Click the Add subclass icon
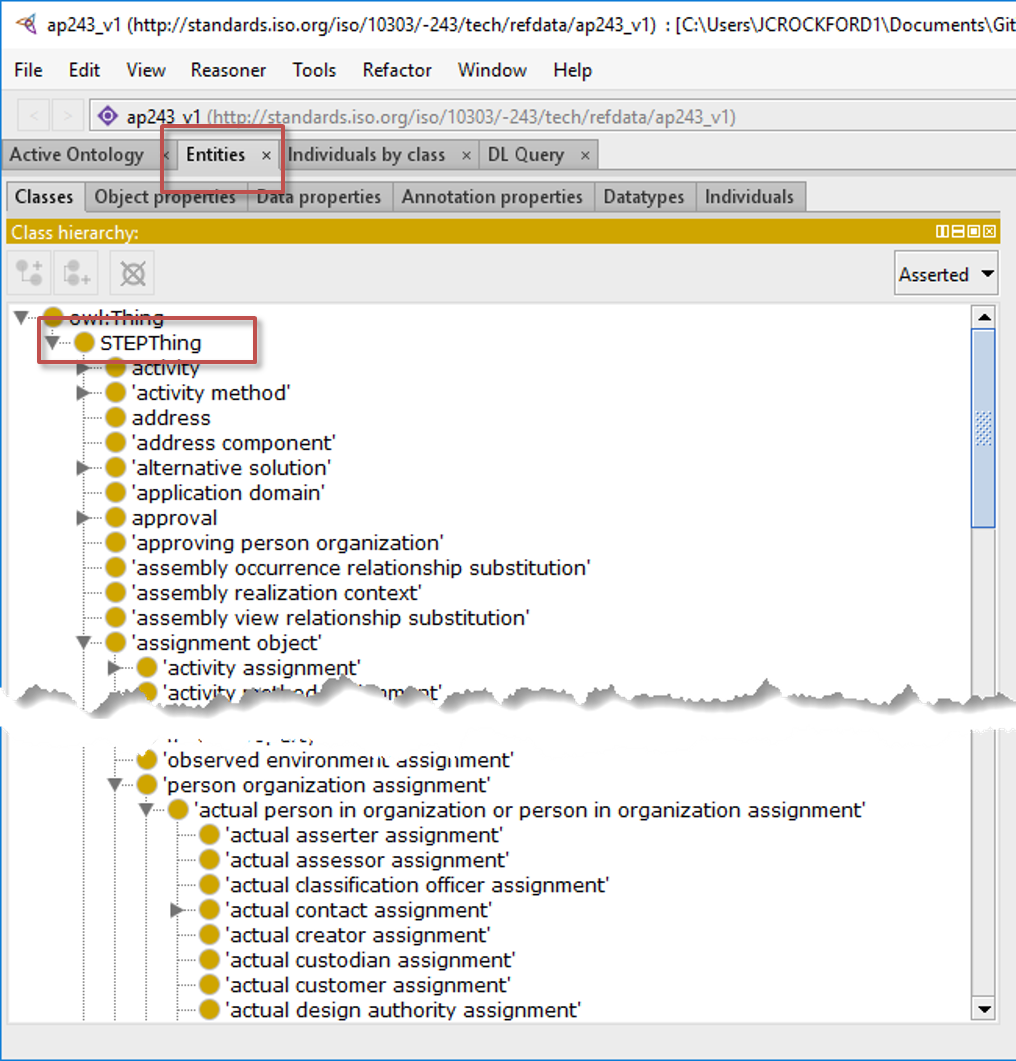Image resolution: width=1016 pixels, height=1061 pixels. pyautogui.click(x=30, y=273)
